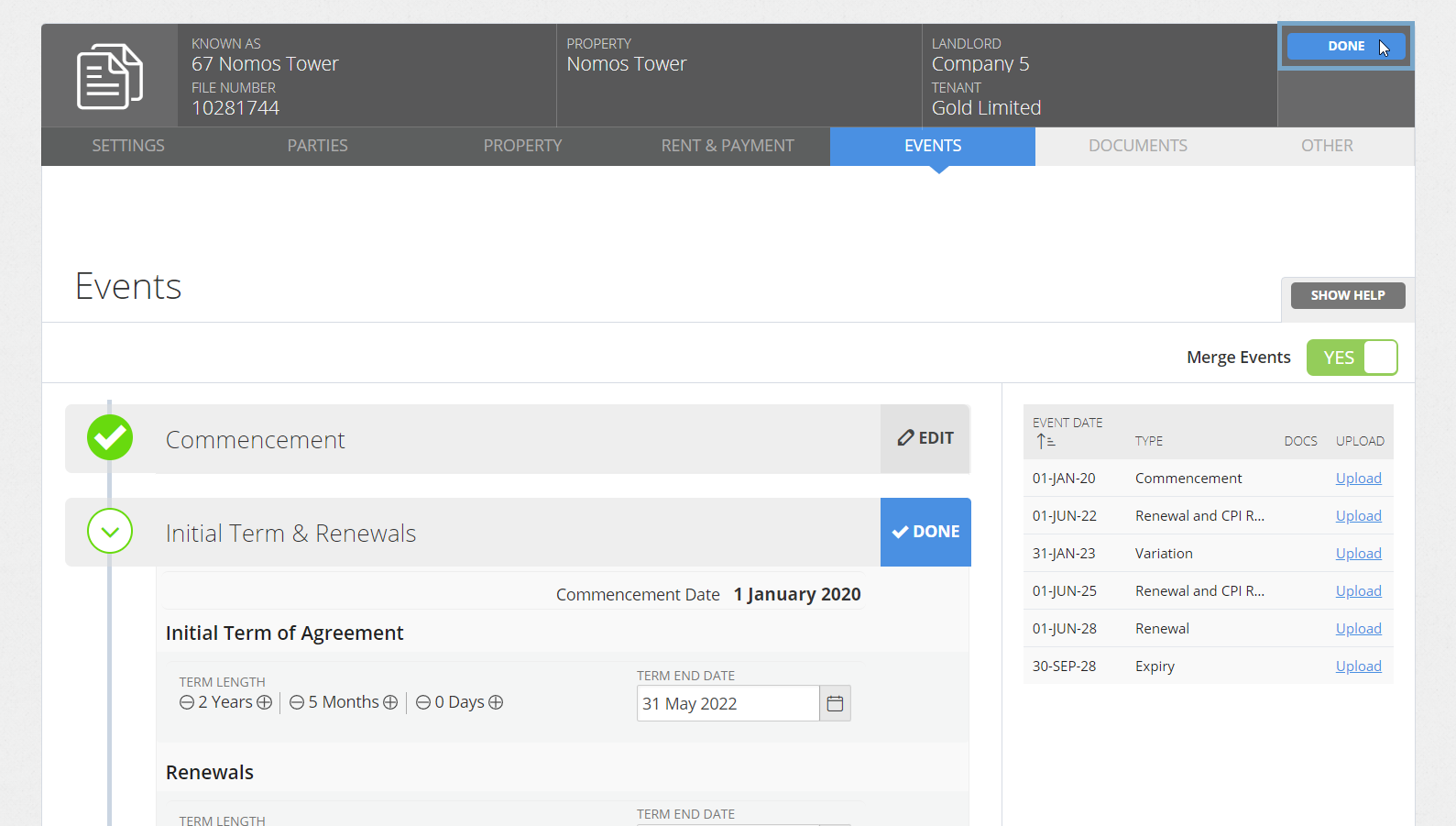Upload document for 01-JUN-25 Renewal event
1456x826 pixels.
click(x=1358, y=591)
